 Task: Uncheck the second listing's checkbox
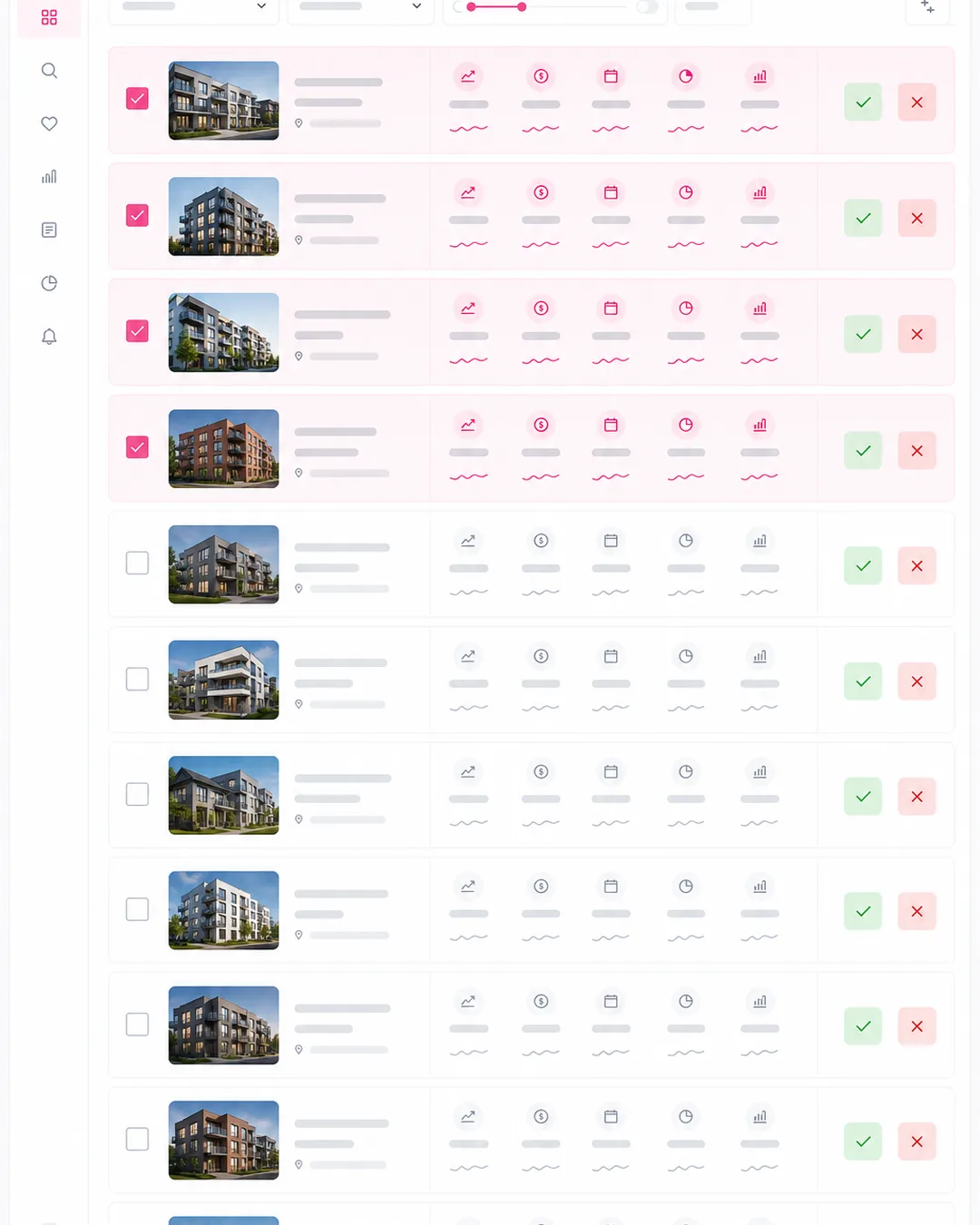137,215
